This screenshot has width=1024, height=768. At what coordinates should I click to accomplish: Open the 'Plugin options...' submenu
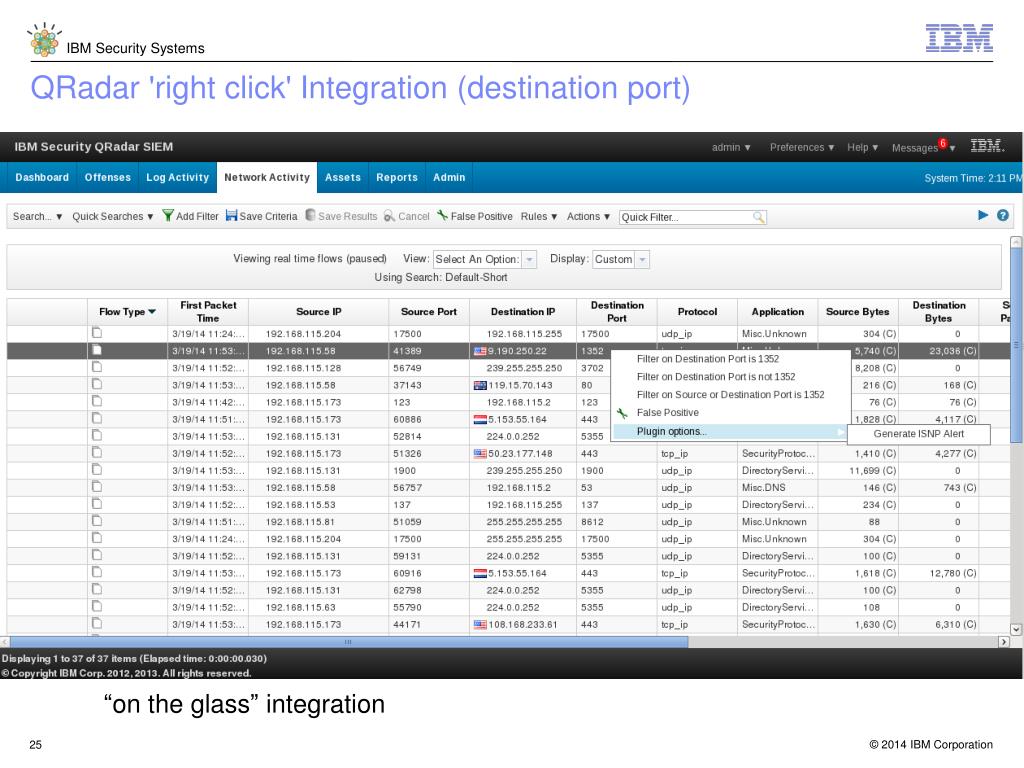tap(729, 432)
